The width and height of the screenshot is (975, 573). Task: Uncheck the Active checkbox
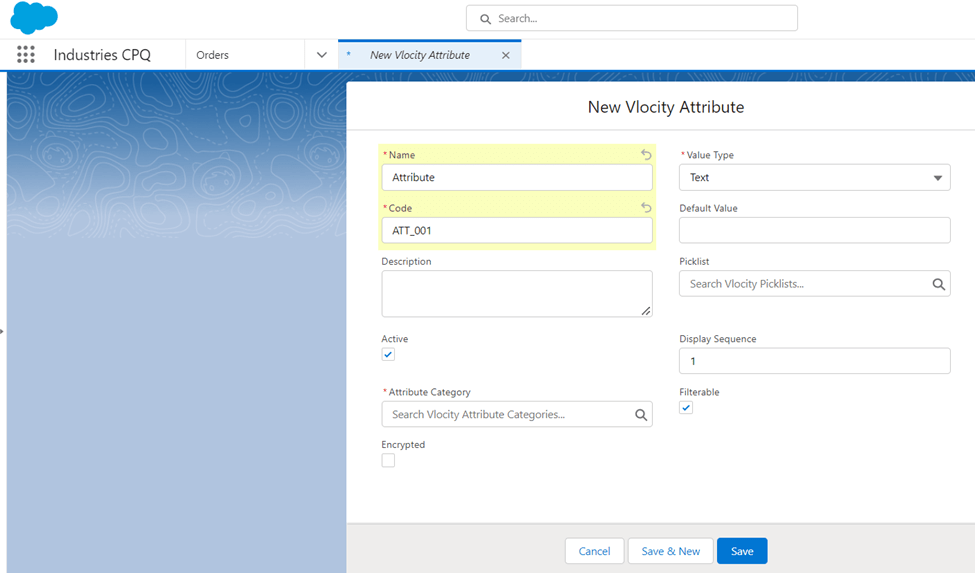[x=388, y=355]
